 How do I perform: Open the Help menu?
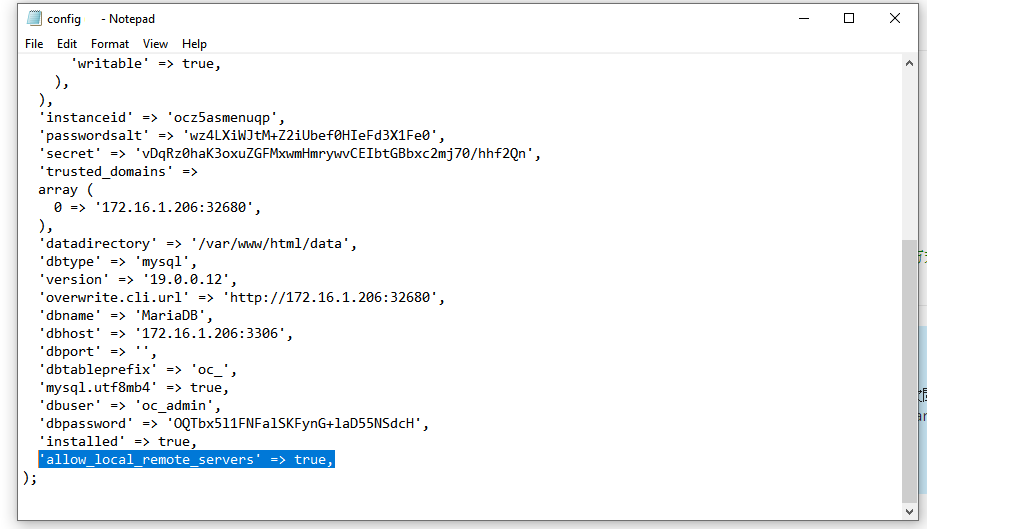(x=194, y=44)
